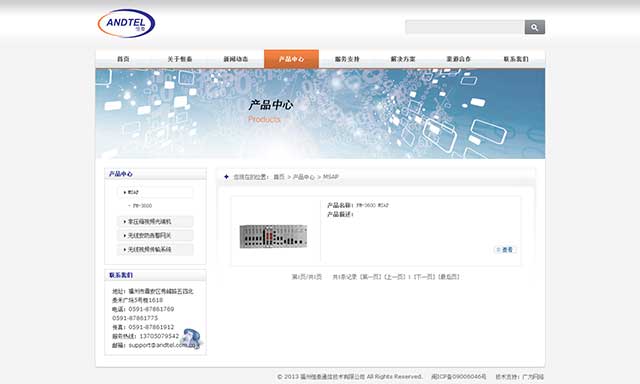This screenshot has width=640, height=384.
Task: Go to 新闻动态 in the navigation
Action: click(x=236, y=59)
